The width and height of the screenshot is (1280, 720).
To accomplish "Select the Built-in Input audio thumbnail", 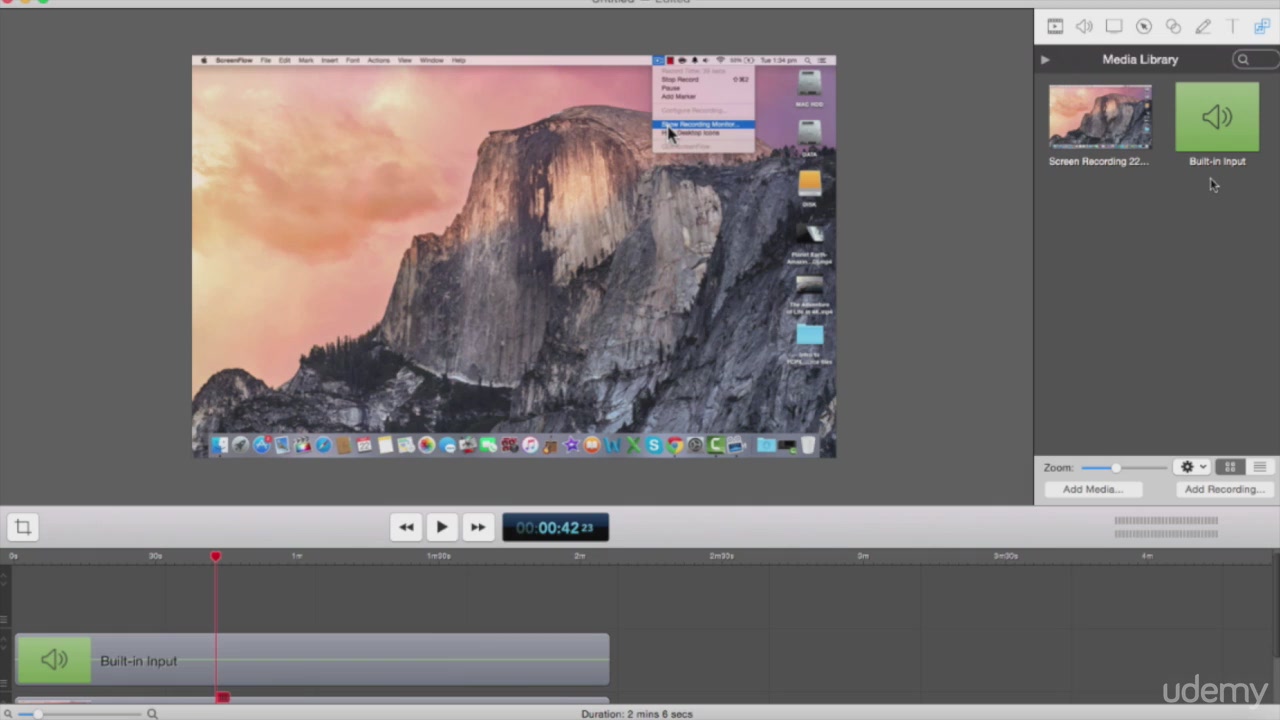I will pyautogui.click(x=1217, y=117).
